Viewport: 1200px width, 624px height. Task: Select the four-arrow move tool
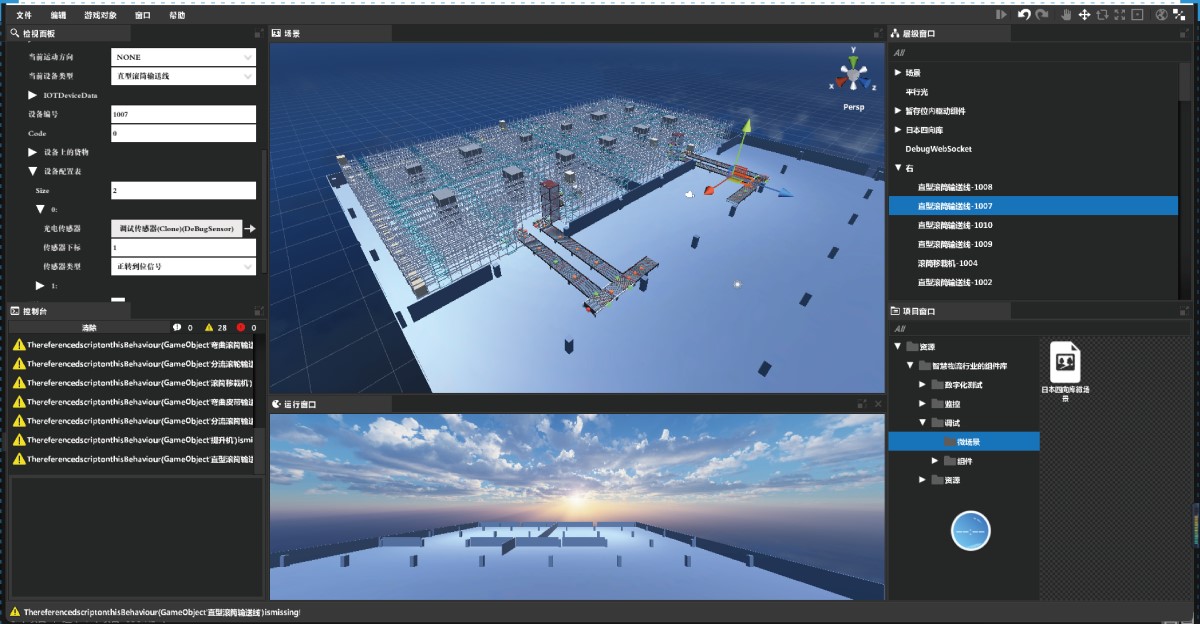(1084, 15)
